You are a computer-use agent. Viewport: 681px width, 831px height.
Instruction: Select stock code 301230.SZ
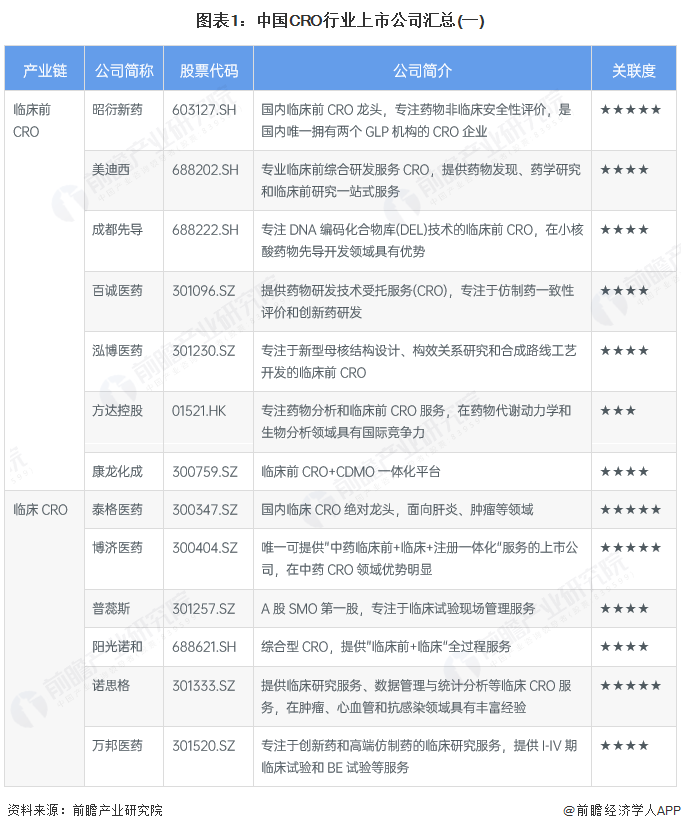pos(204,350)
